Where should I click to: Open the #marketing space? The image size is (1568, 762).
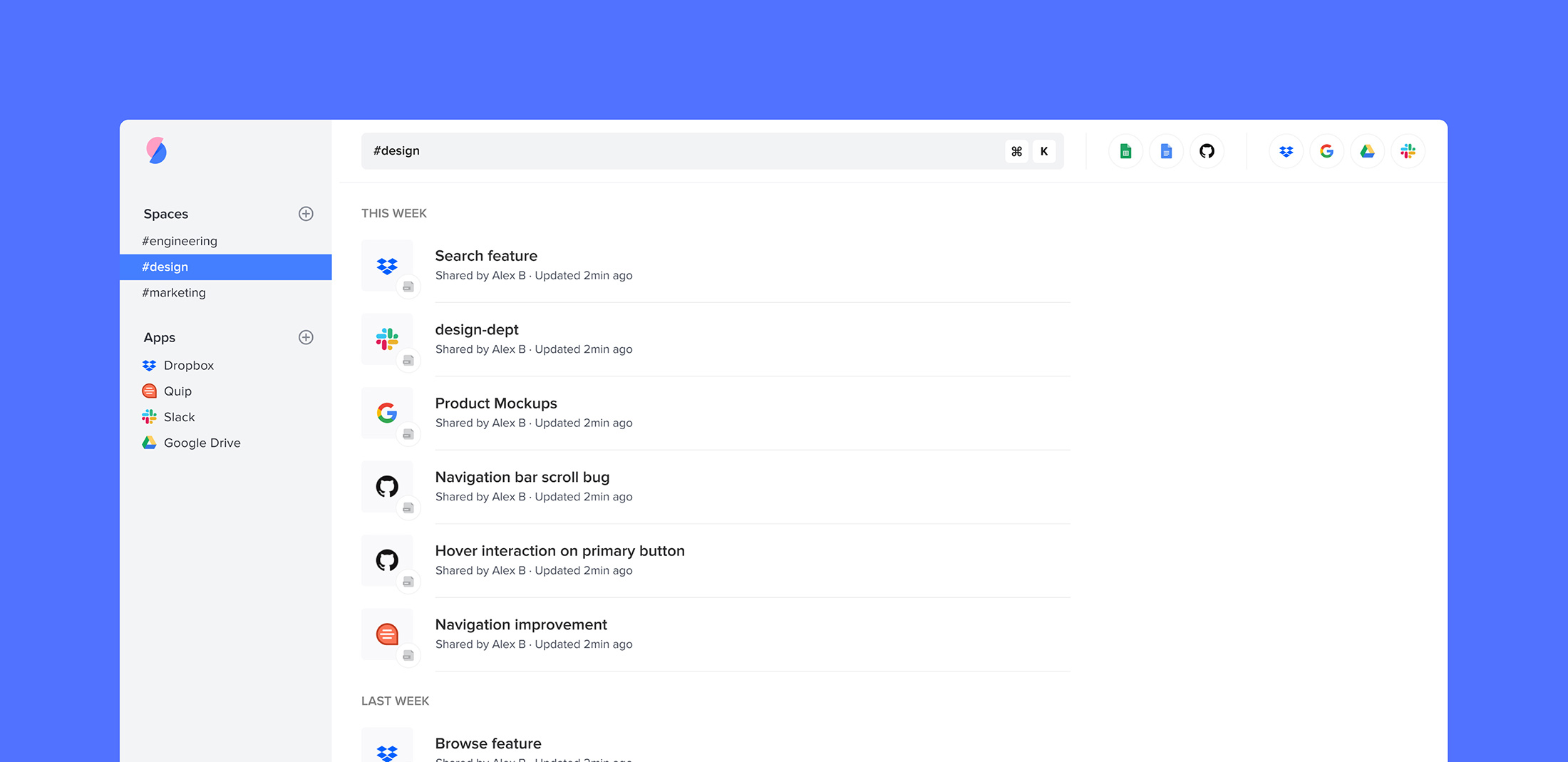(x=225, y=292)
